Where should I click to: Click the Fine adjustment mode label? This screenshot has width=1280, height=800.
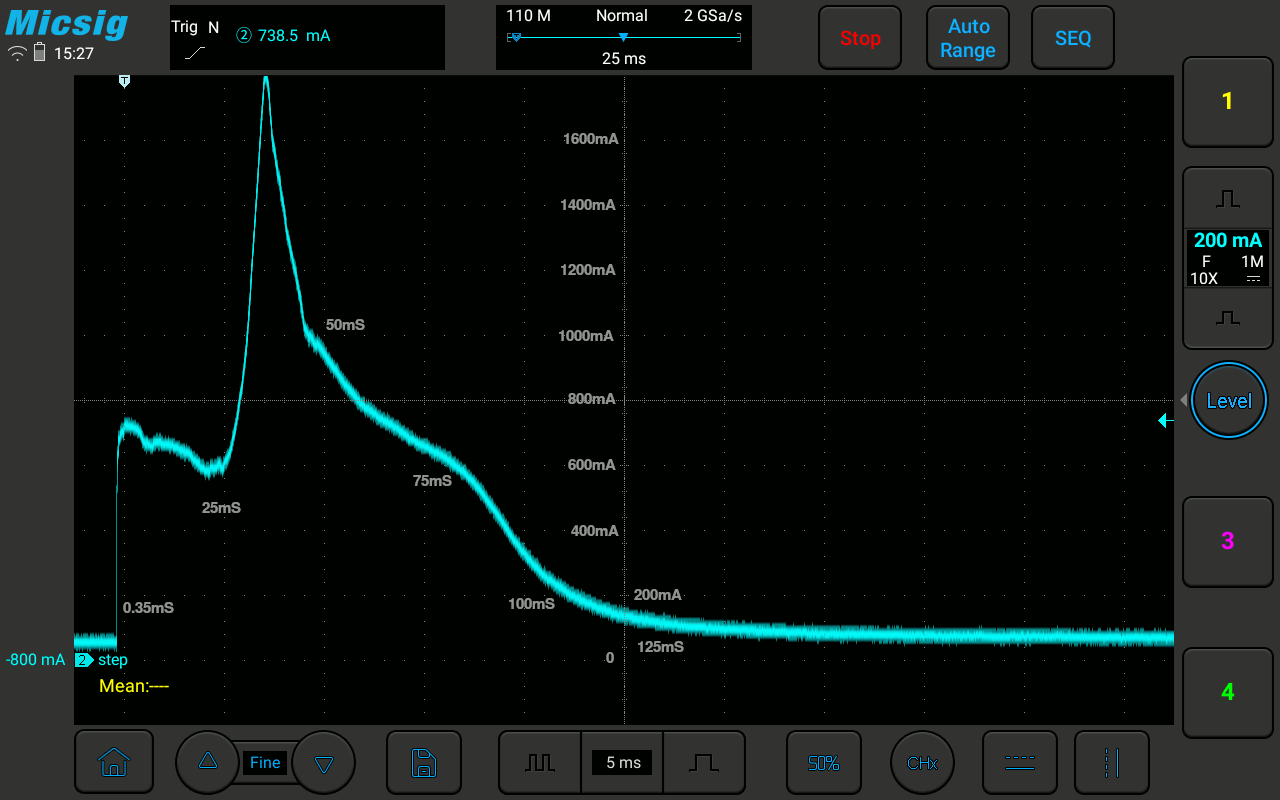265,762
